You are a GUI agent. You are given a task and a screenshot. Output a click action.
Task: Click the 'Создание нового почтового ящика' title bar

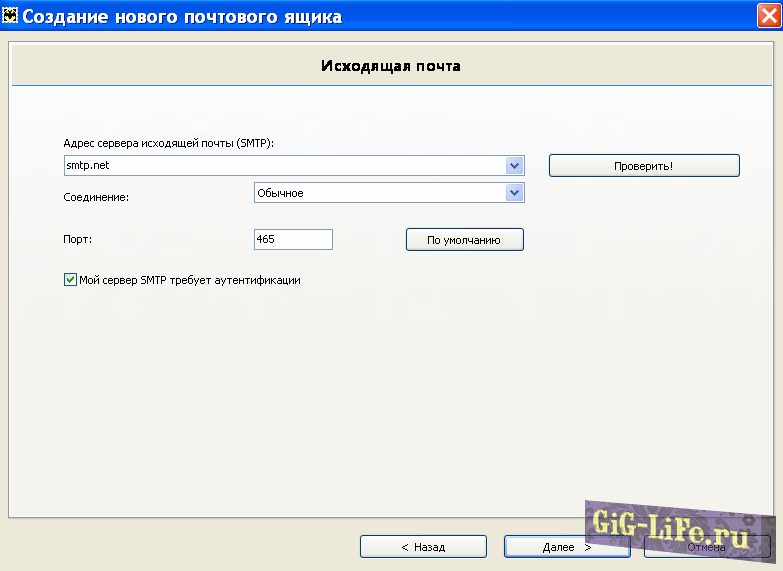(x=182, y=16)
